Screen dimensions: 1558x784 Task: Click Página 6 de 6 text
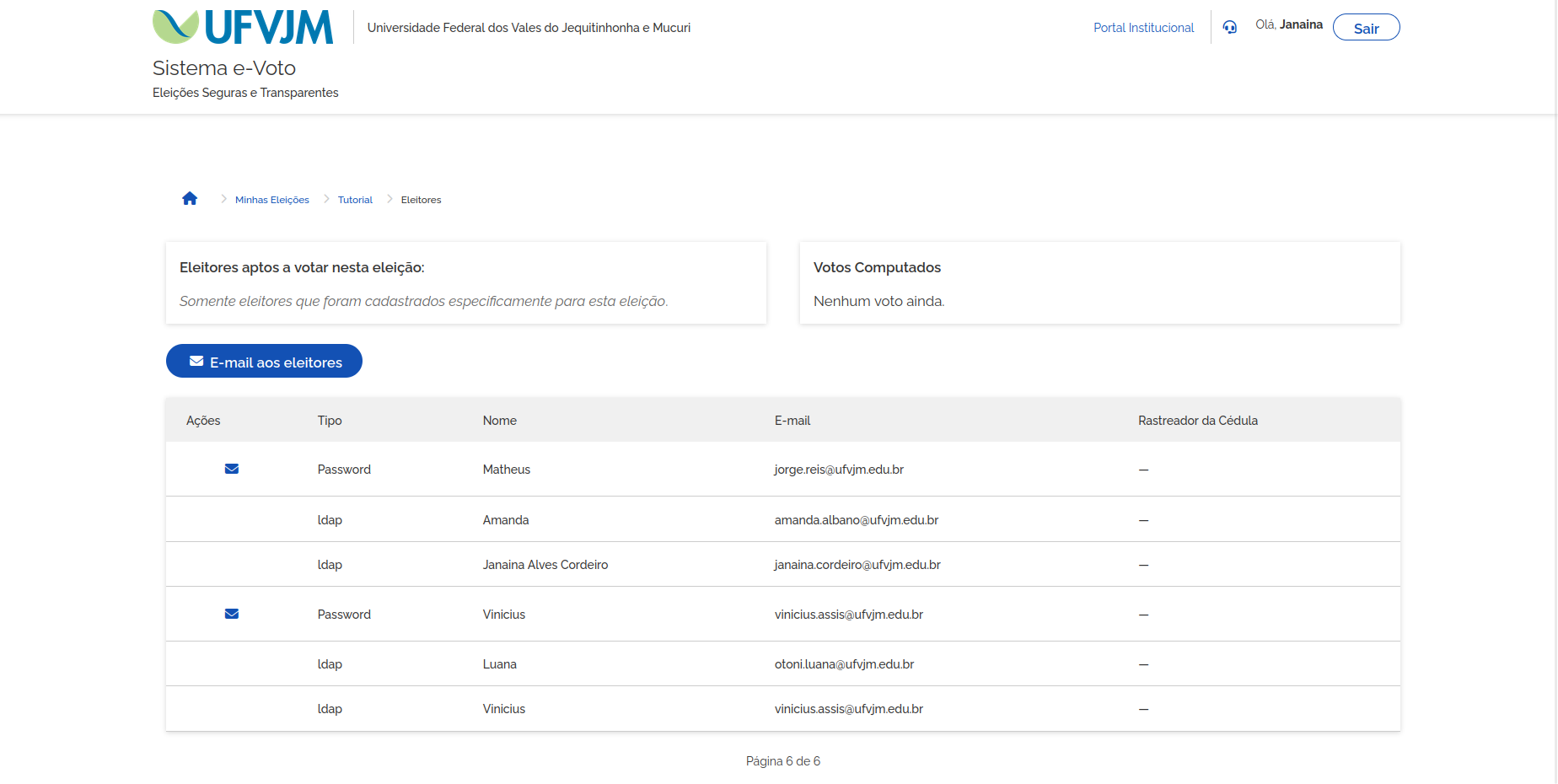(x=783, y=761)
